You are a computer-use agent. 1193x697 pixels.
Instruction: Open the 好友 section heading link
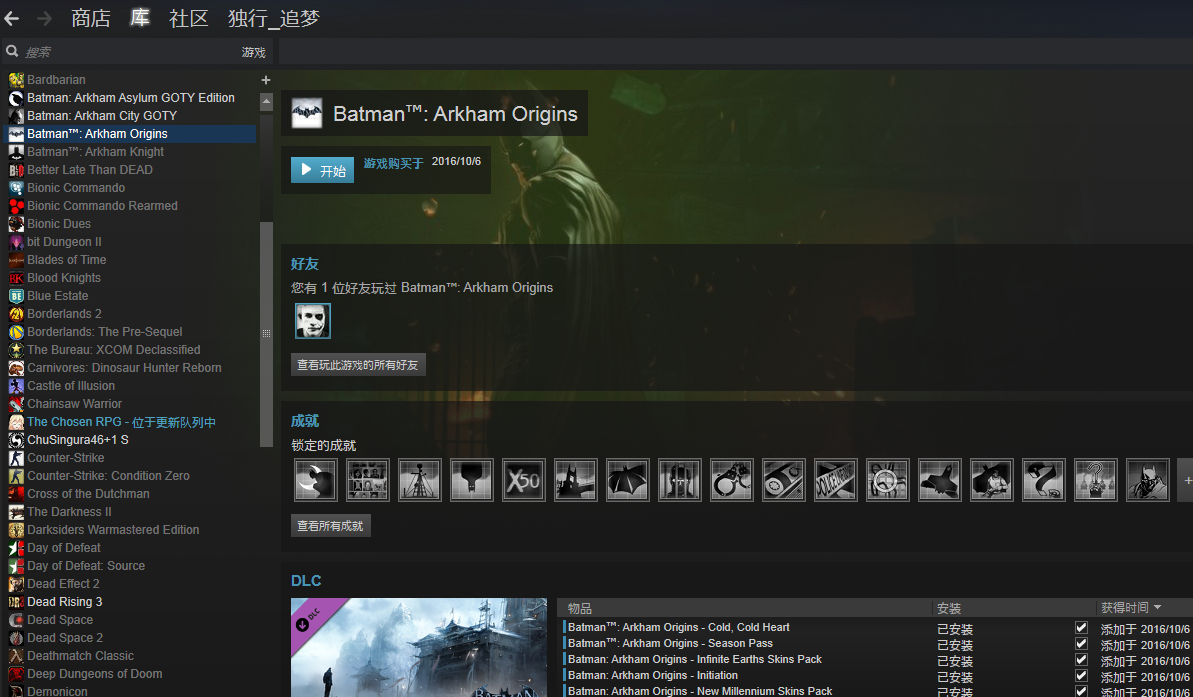point(304,264)
